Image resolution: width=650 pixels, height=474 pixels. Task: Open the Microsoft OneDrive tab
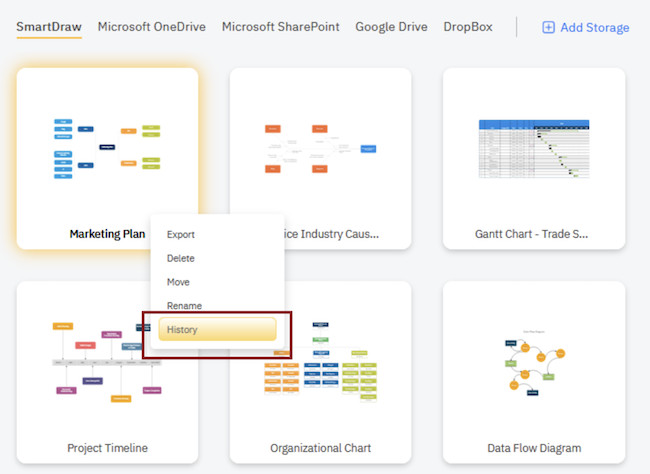tap(152, 27)
